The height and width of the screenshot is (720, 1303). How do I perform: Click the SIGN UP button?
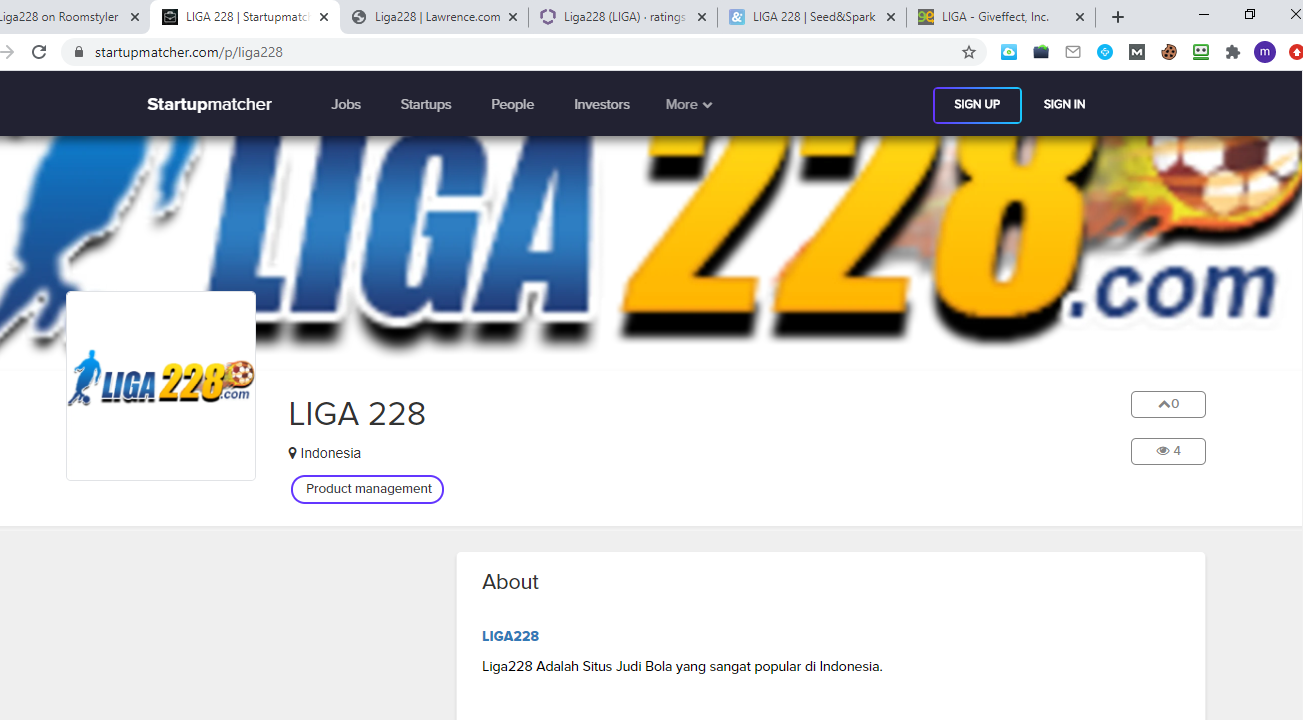(977, 105)
